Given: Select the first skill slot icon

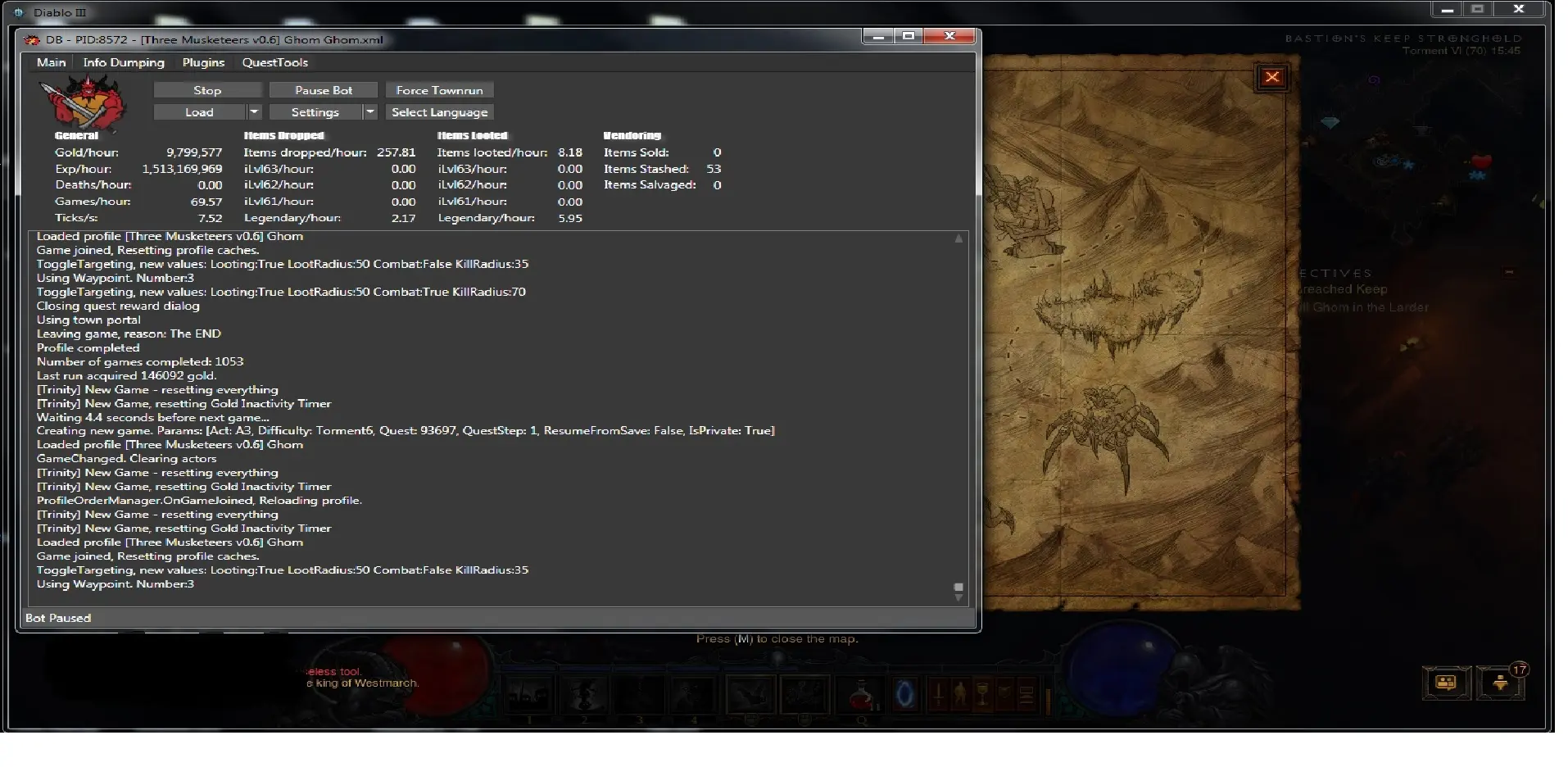Looking at the screenshot, I should click(529, 695).
